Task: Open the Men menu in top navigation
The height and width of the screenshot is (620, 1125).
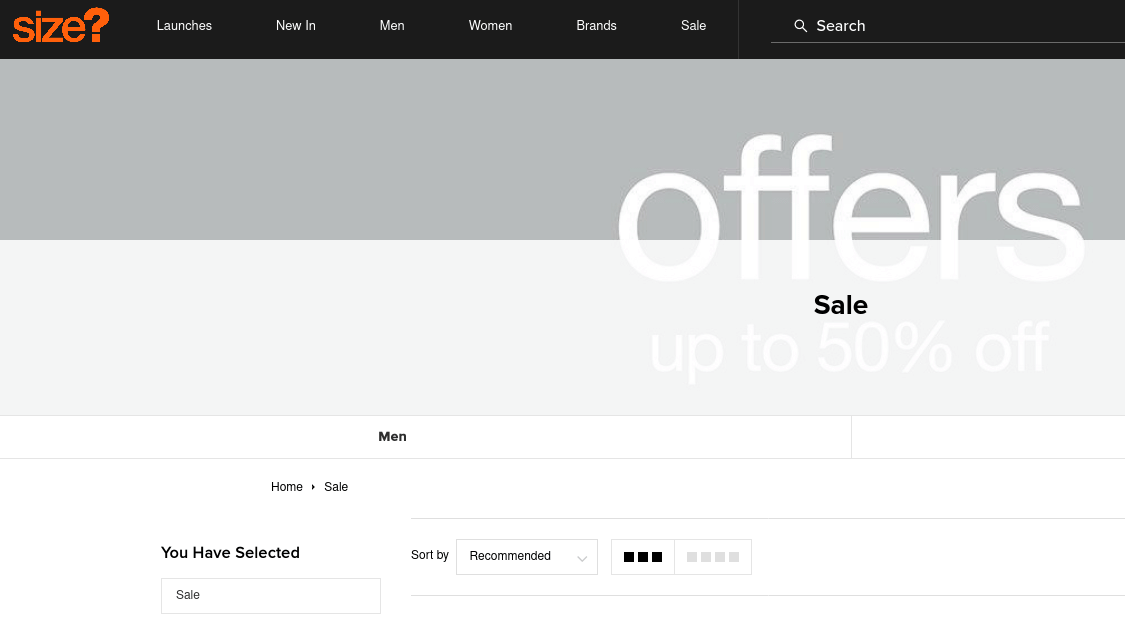Action: coord(392,26)
